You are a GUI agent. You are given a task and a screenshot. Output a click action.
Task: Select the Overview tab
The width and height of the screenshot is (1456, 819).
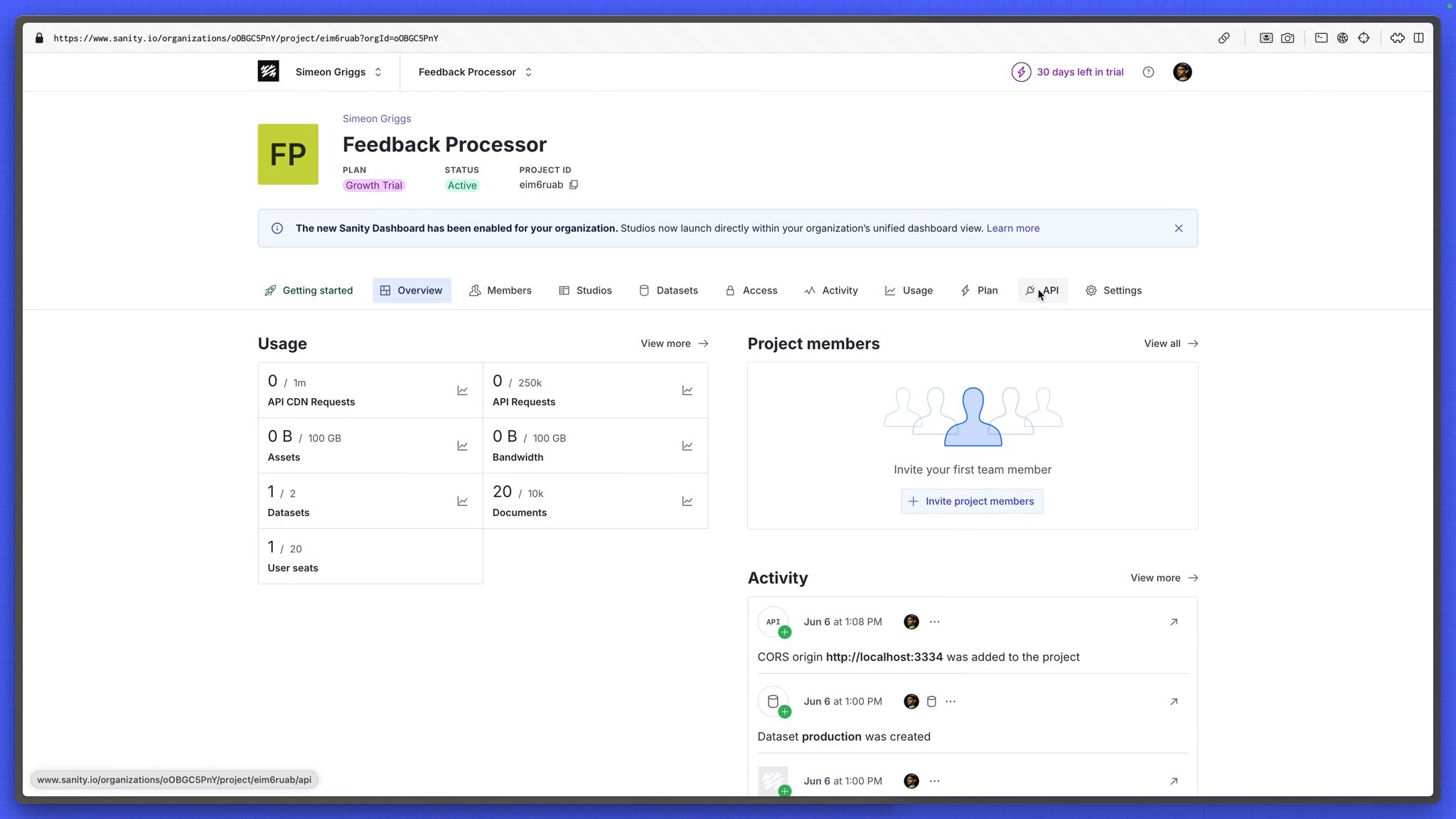[x=412, y=291]
